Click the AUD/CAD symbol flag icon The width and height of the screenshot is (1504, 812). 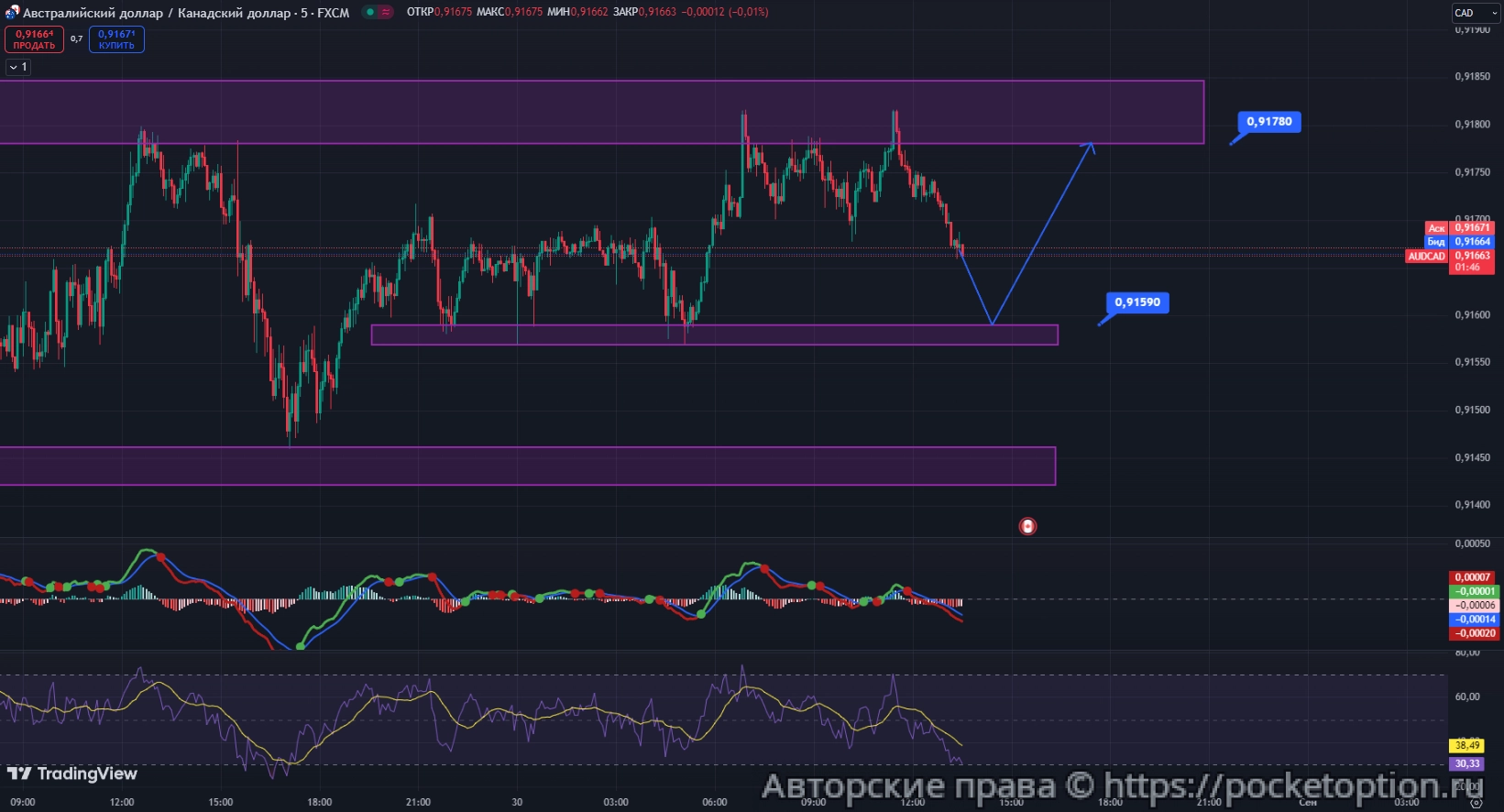click(12, 13)
